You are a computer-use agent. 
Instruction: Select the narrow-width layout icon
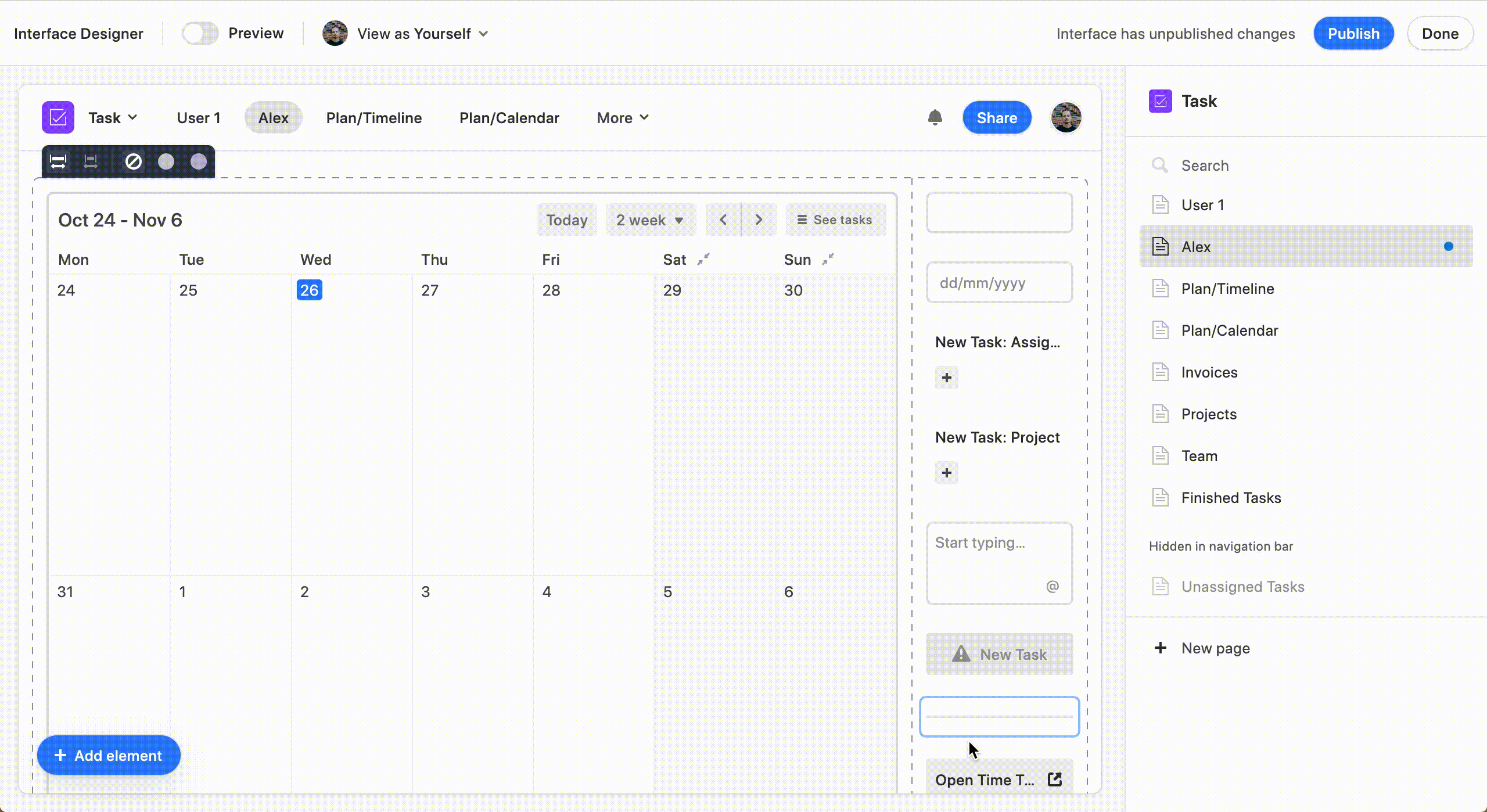(91, 161)
